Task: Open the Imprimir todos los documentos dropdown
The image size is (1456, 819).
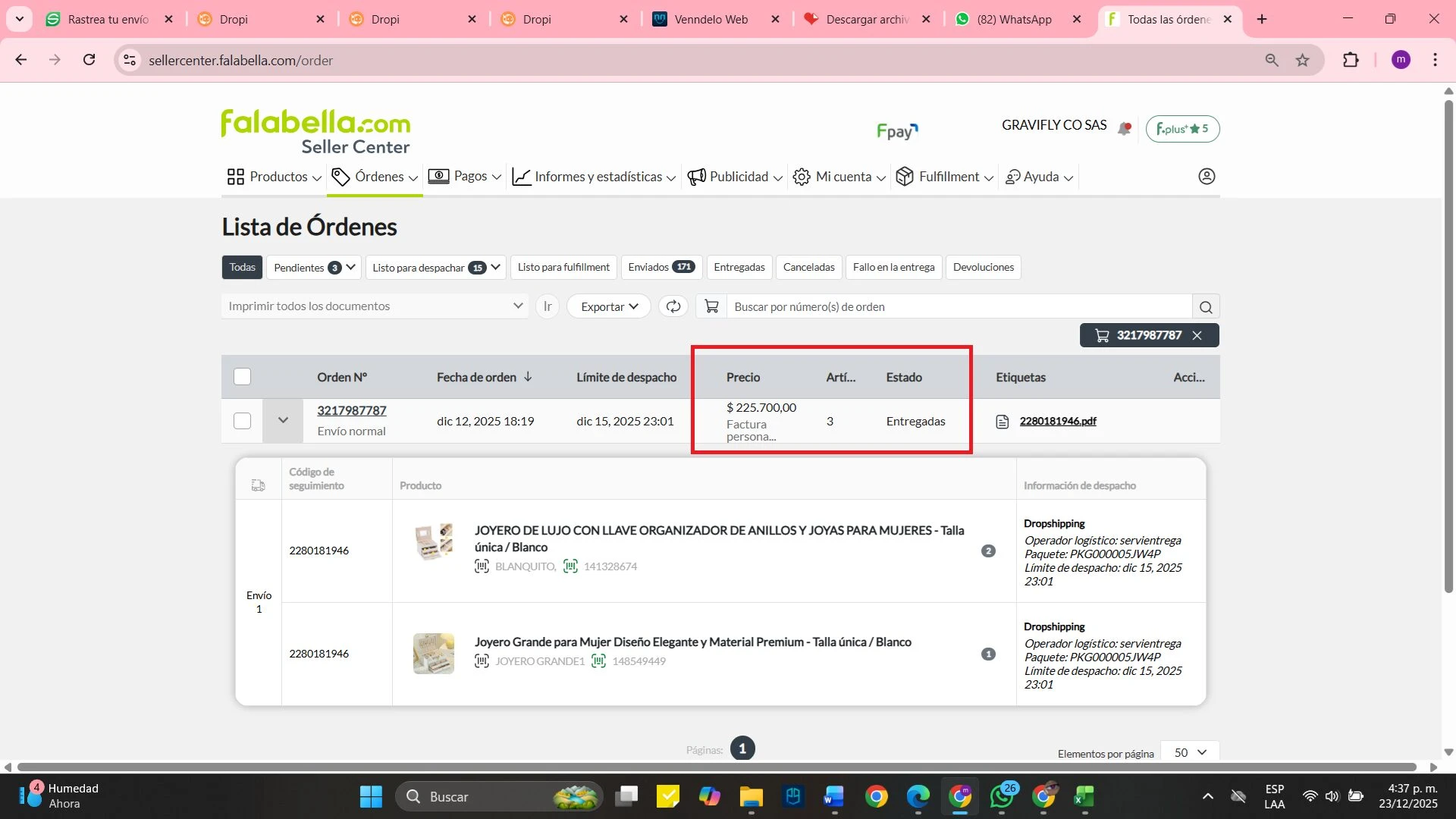Action: (375, 306)
